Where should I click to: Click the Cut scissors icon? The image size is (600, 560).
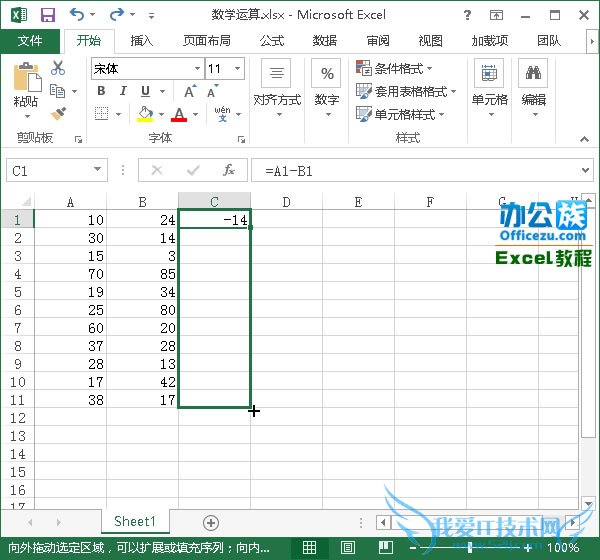pos(58,68)
